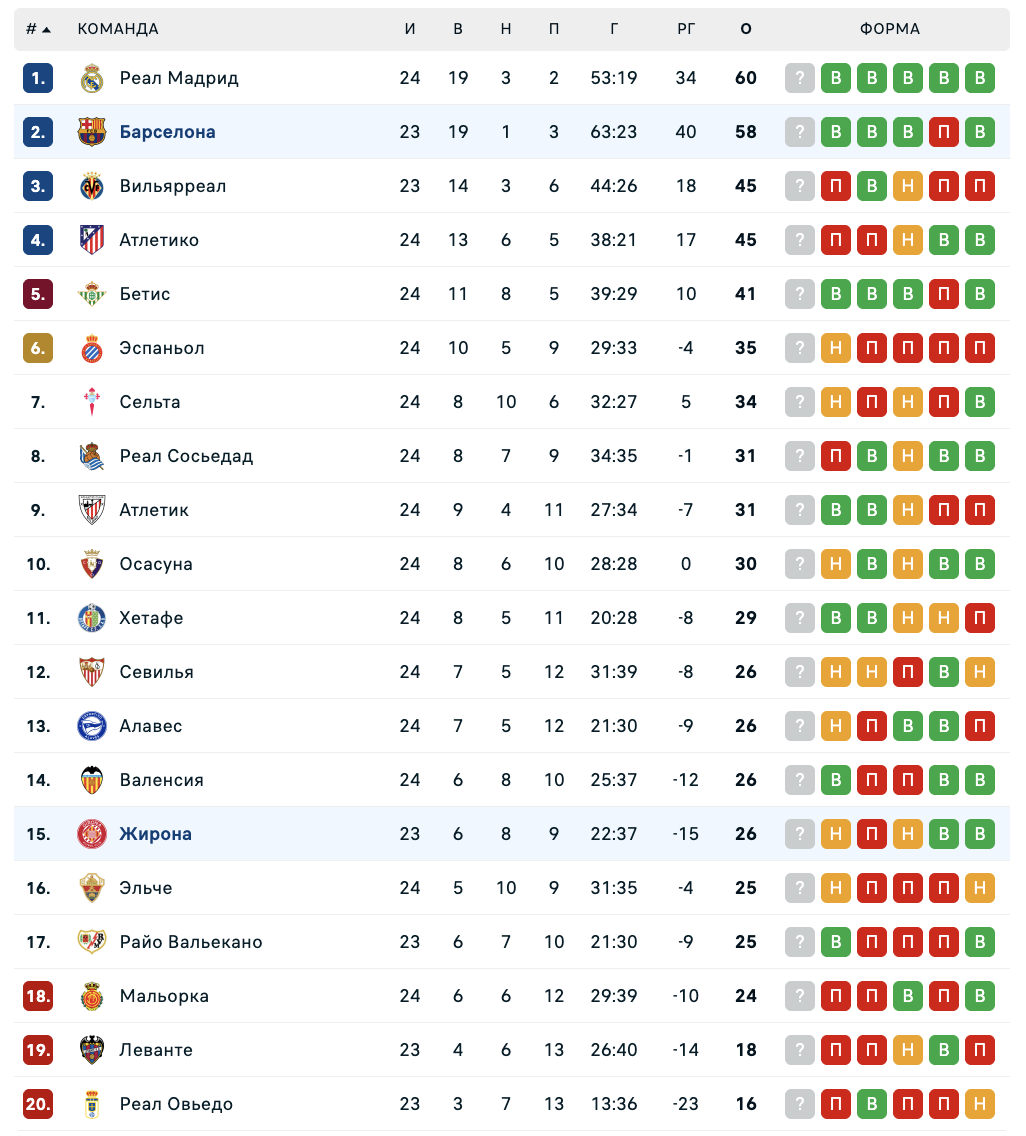1026x1136 pixels.
Task: Sort table by the # rank arrow
Action: (39, 29)
